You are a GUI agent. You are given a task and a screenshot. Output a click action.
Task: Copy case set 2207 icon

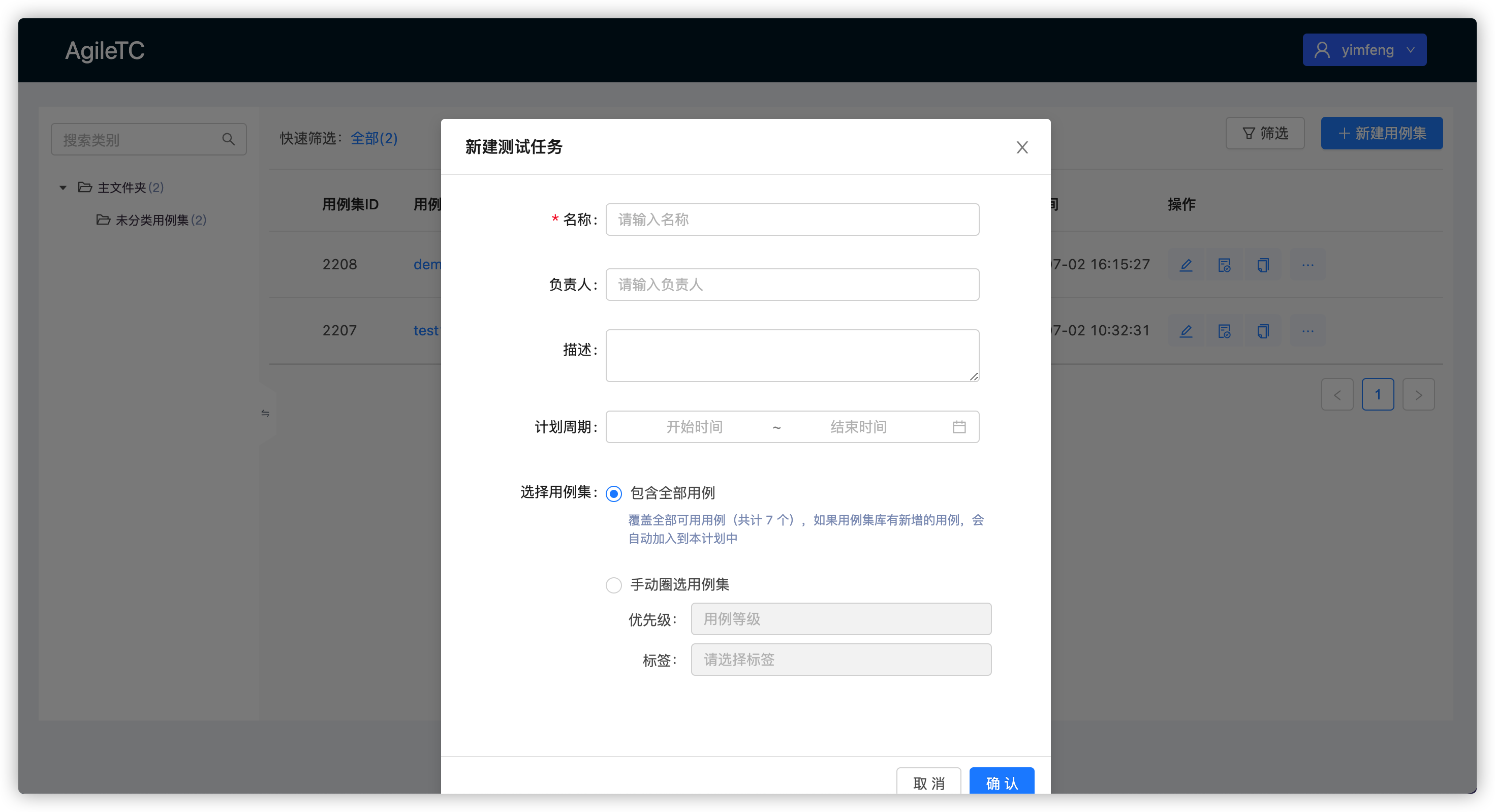tap(1263, 331)
